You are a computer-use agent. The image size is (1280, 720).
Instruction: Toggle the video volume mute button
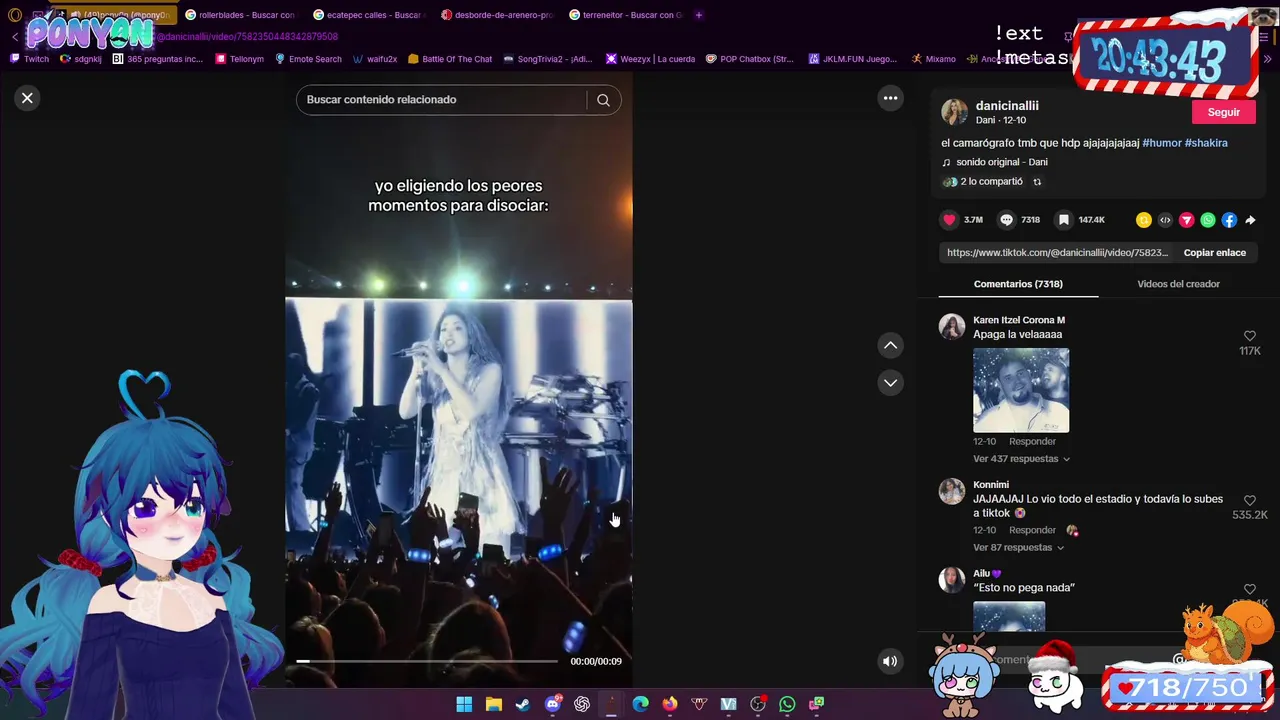889,661
